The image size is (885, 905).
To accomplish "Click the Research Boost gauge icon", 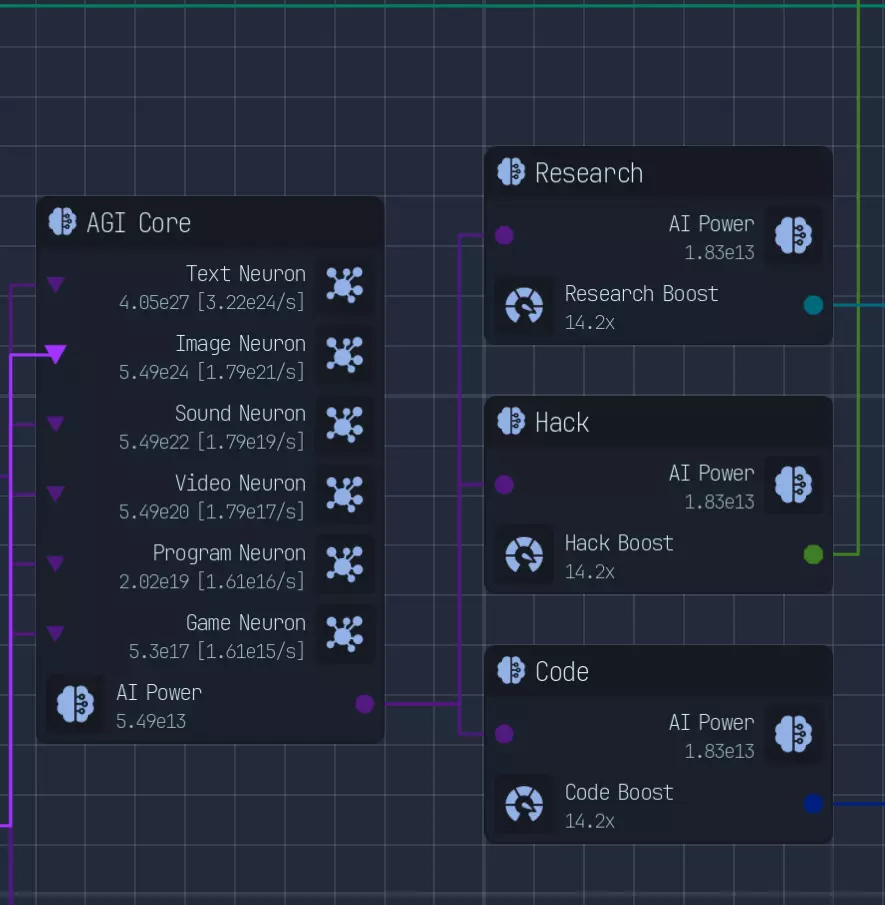I will (x=524, y=306).
